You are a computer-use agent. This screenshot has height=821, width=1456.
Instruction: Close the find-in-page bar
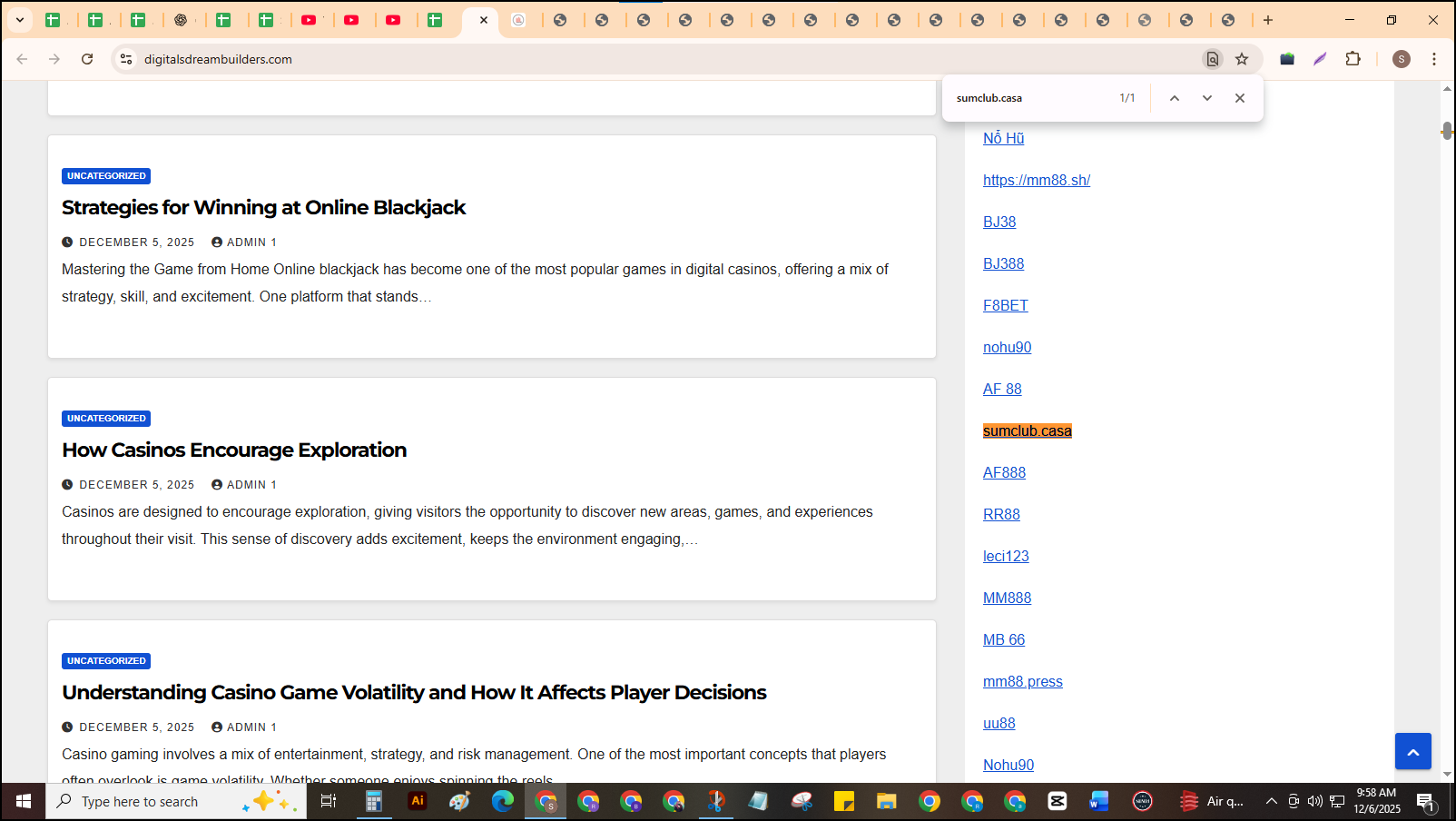point(1240,98)
